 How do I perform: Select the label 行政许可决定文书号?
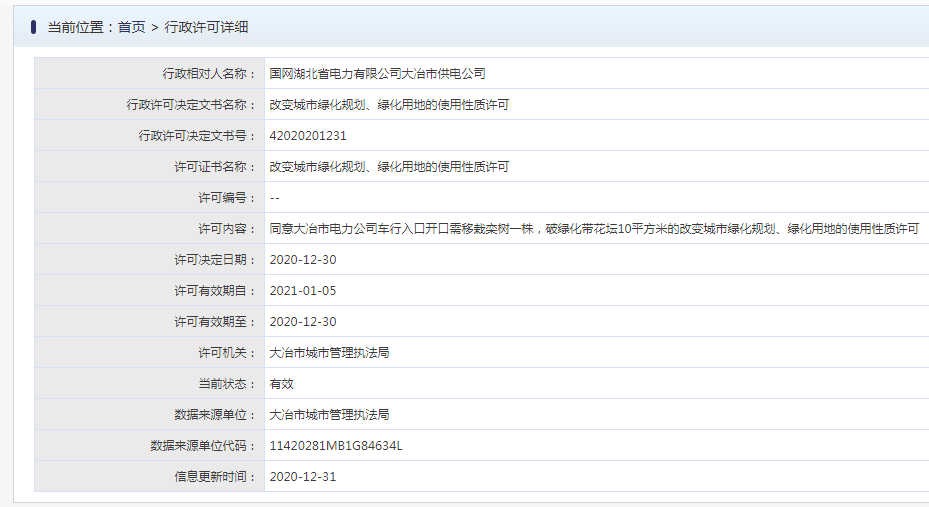[x=197, y=136]
